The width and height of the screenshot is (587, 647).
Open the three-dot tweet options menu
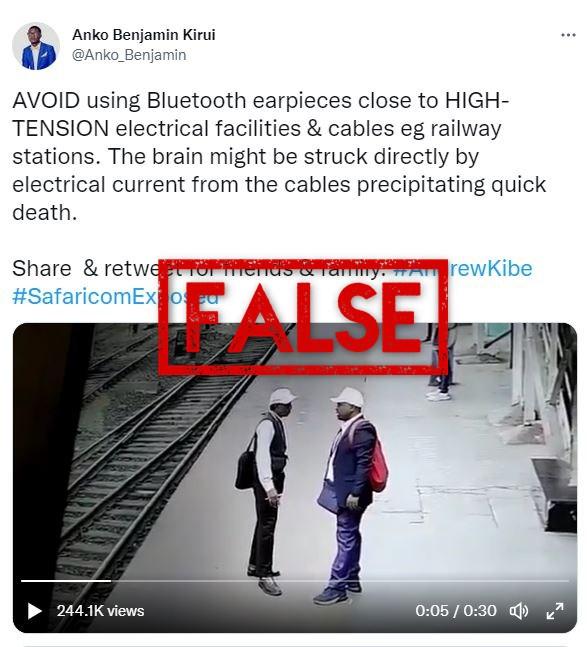click(x=568, y=35)
